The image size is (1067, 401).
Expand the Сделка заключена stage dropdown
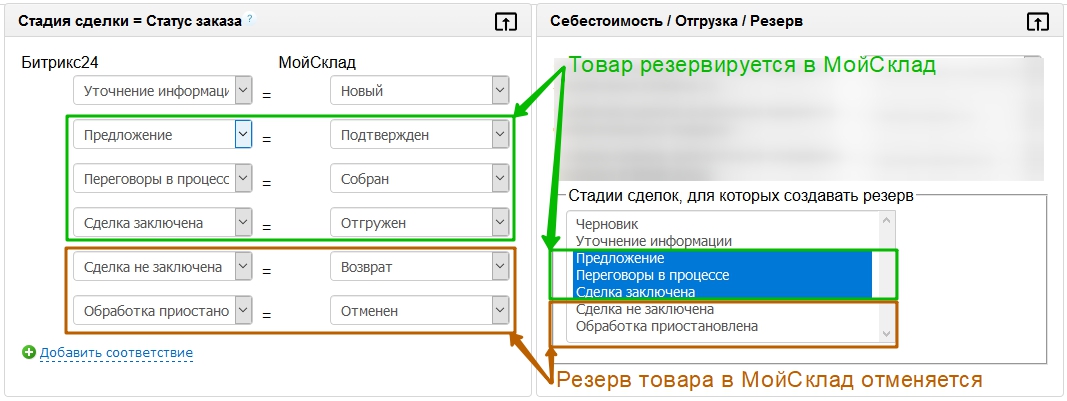coord(163,223)
